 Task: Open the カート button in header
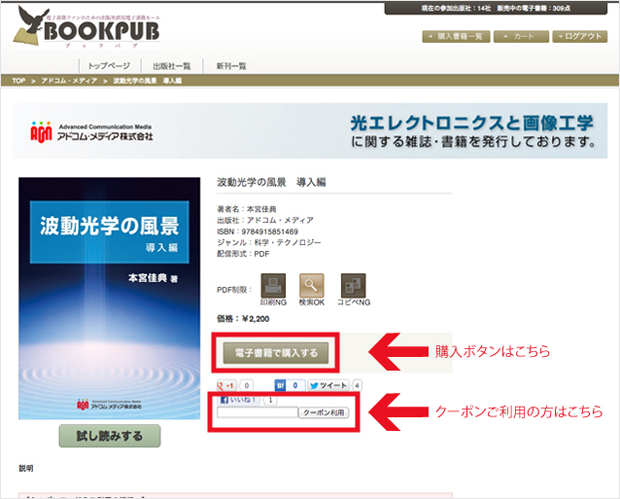point(523,36)
